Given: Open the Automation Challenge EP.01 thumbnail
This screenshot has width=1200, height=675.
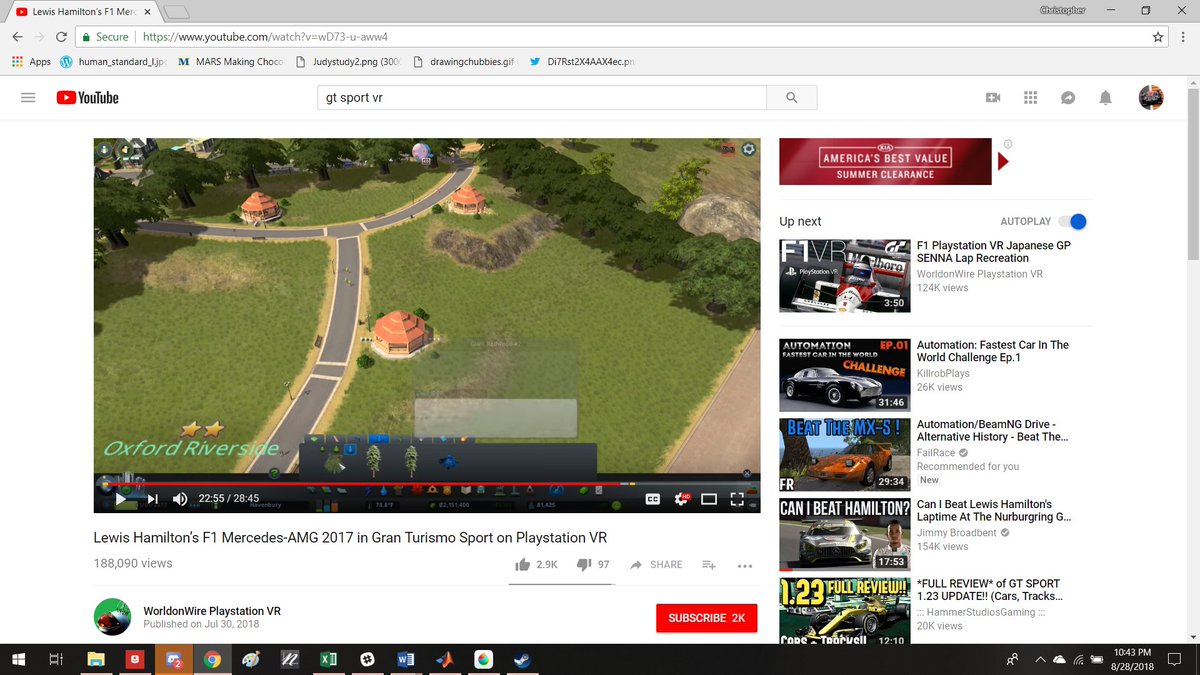Looking at the screenshot, I should pyautogui.click(x=845, y=375).
